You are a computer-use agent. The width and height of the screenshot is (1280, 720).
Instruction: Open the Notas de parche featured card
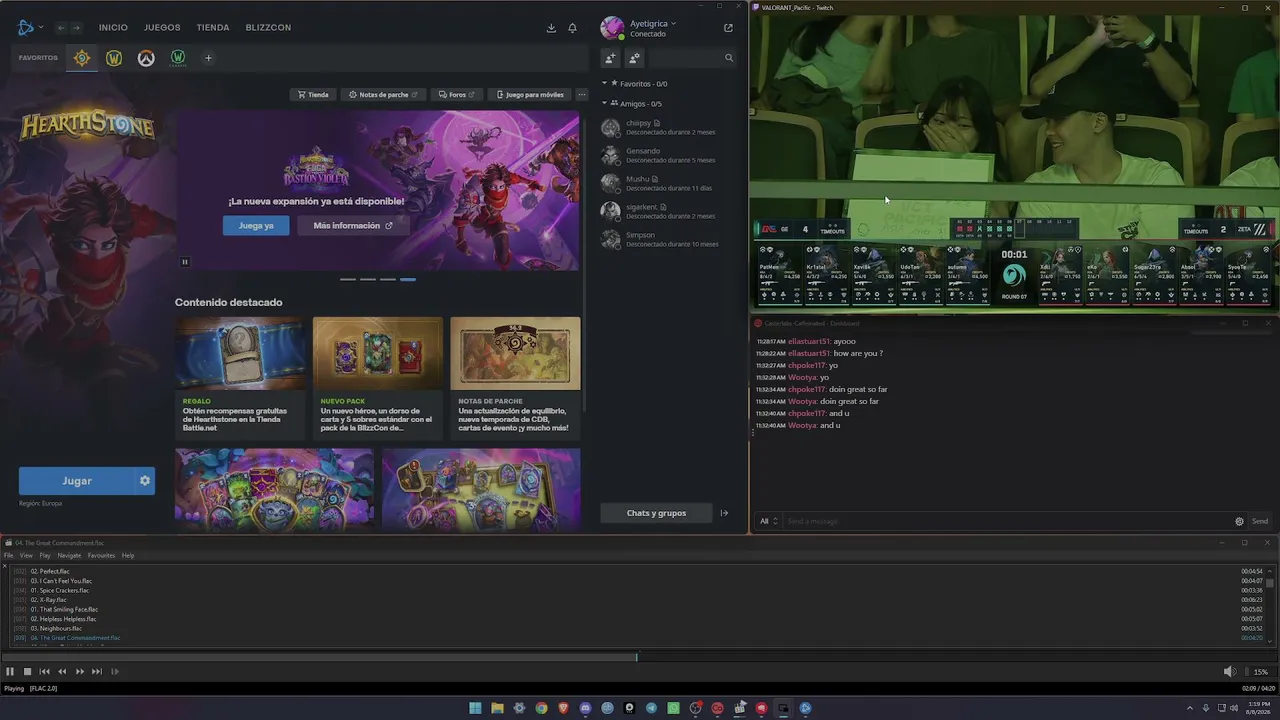tap(516, 378)
